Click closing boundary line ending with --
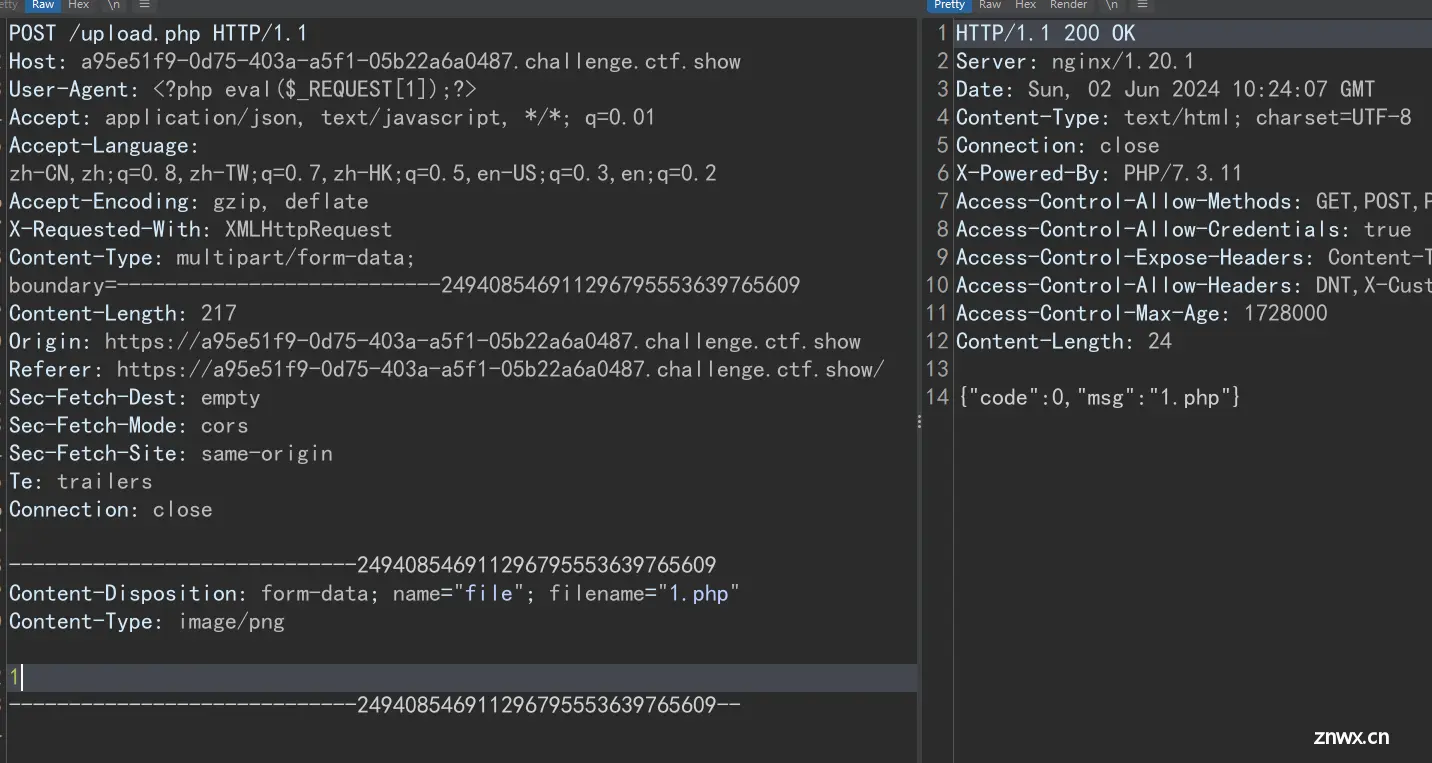This screenshot has height=763, width=1432. (374, 705)
